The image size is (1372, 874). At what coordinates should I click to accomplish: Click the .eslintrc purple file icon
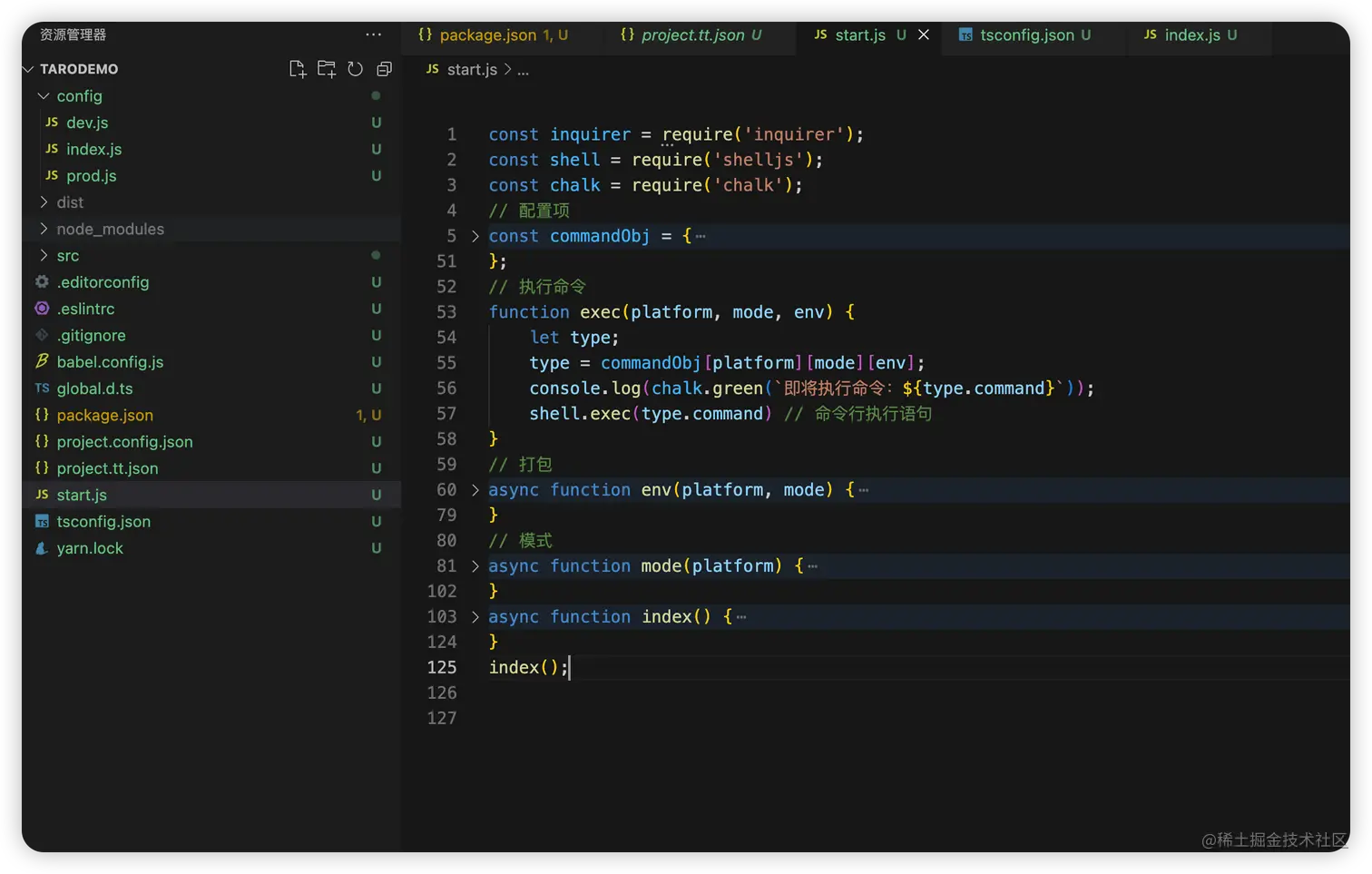click(42, 309)
